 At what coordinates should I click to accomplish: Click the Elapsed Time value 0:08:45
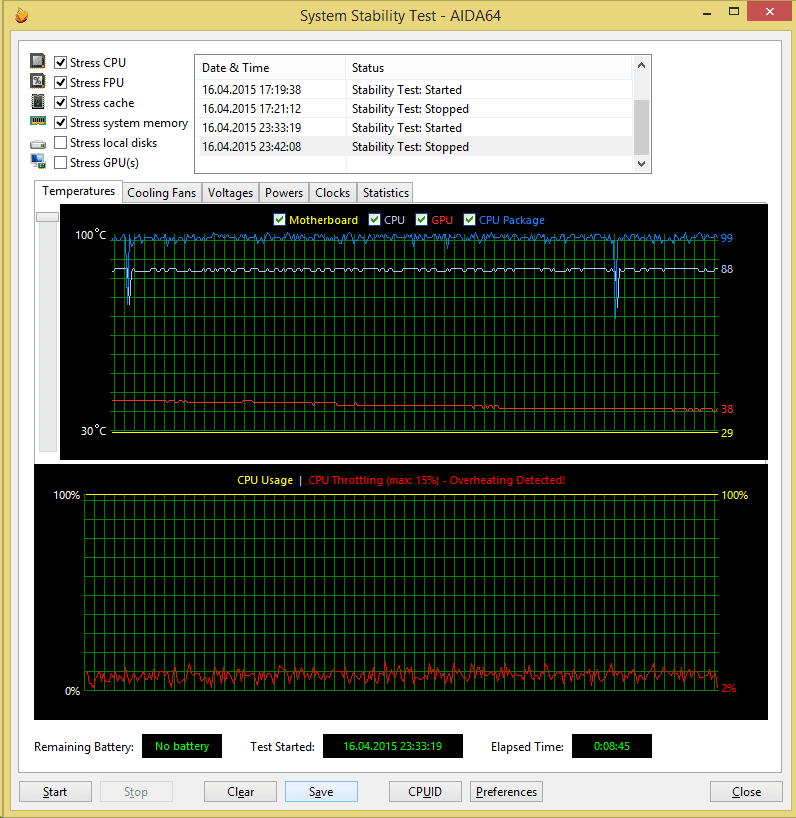612,746
